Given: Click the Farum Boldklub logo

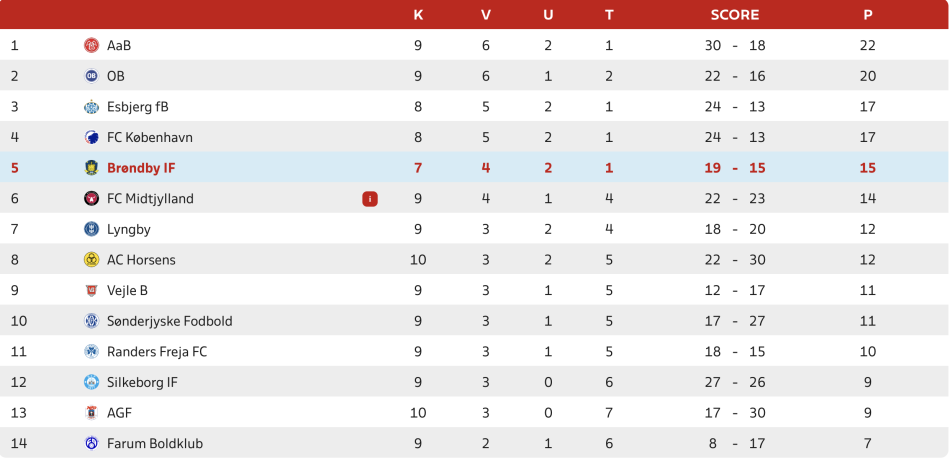Looking at the screenshot, I should (91, 443).
